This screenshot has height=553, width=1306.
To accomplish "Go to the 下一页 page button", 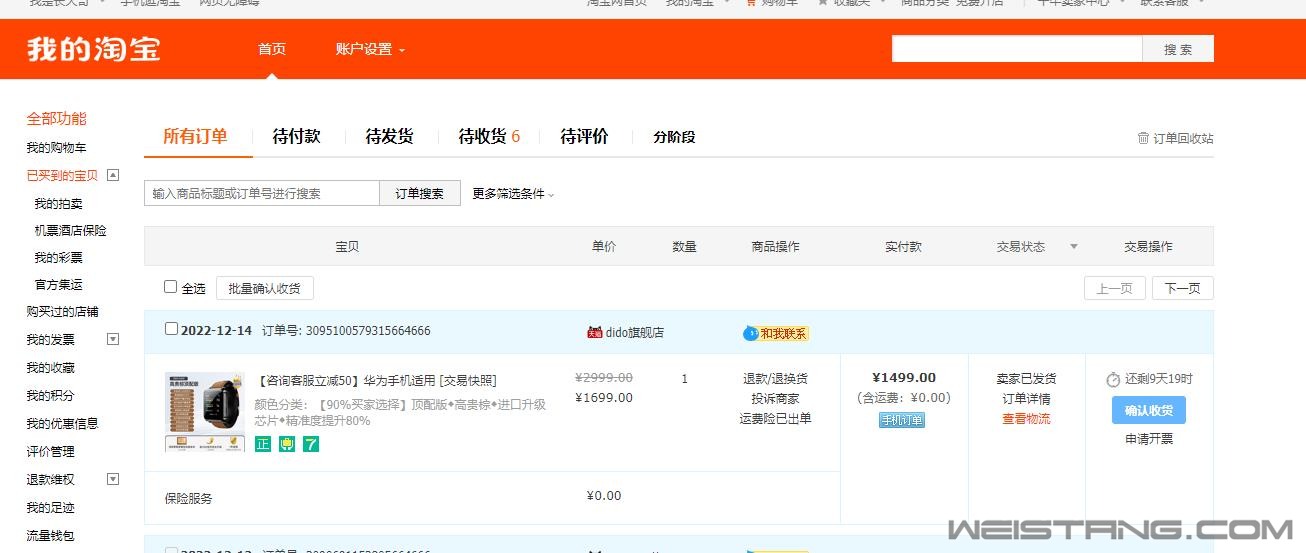I will [x=1182, y=288].
